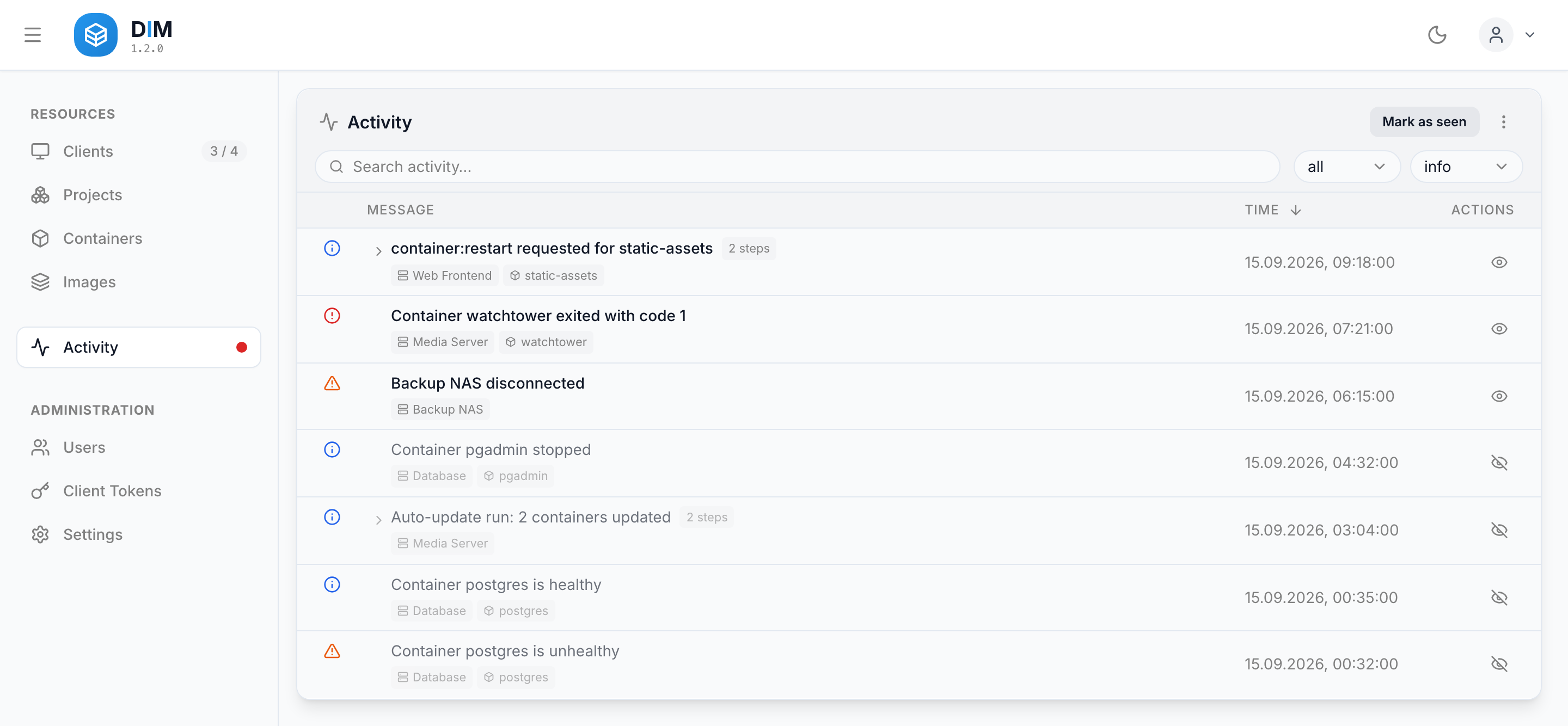Open Clients in the sidebar
The image size is (1568, 726).
(139, 151)
